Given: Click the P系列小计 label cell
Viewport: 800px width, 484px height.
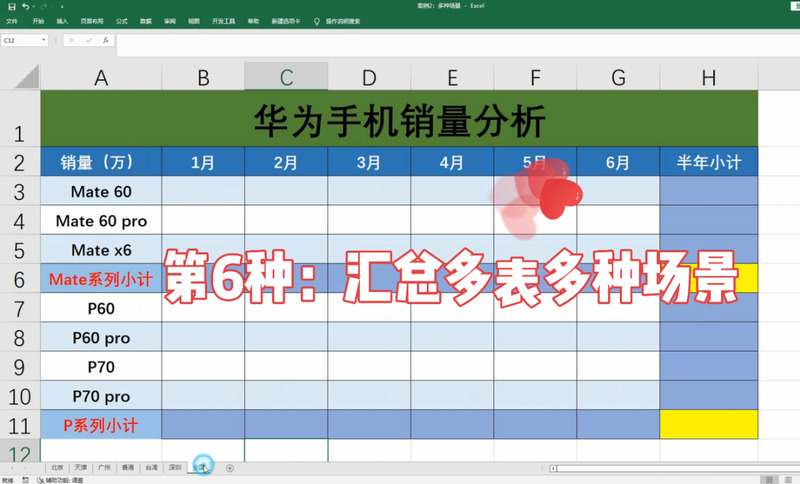Looking at the screenshot, I should [101, 425].
